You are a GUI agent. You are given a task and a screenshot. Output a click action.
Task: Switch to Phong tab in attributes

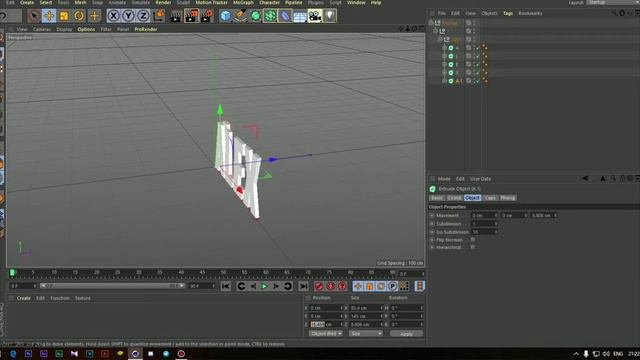tap(508, 198)
